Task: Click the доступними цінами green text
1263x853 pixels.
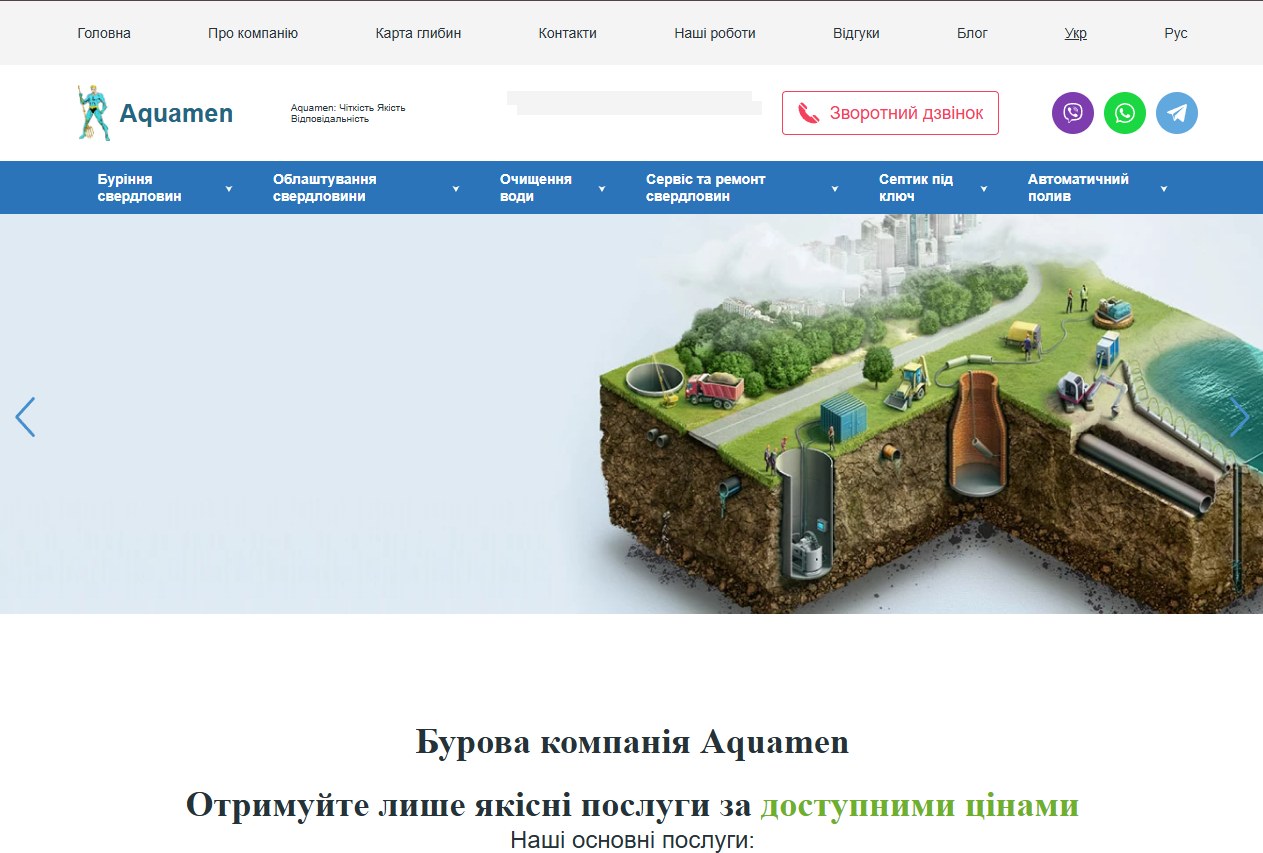Action: 920,805
